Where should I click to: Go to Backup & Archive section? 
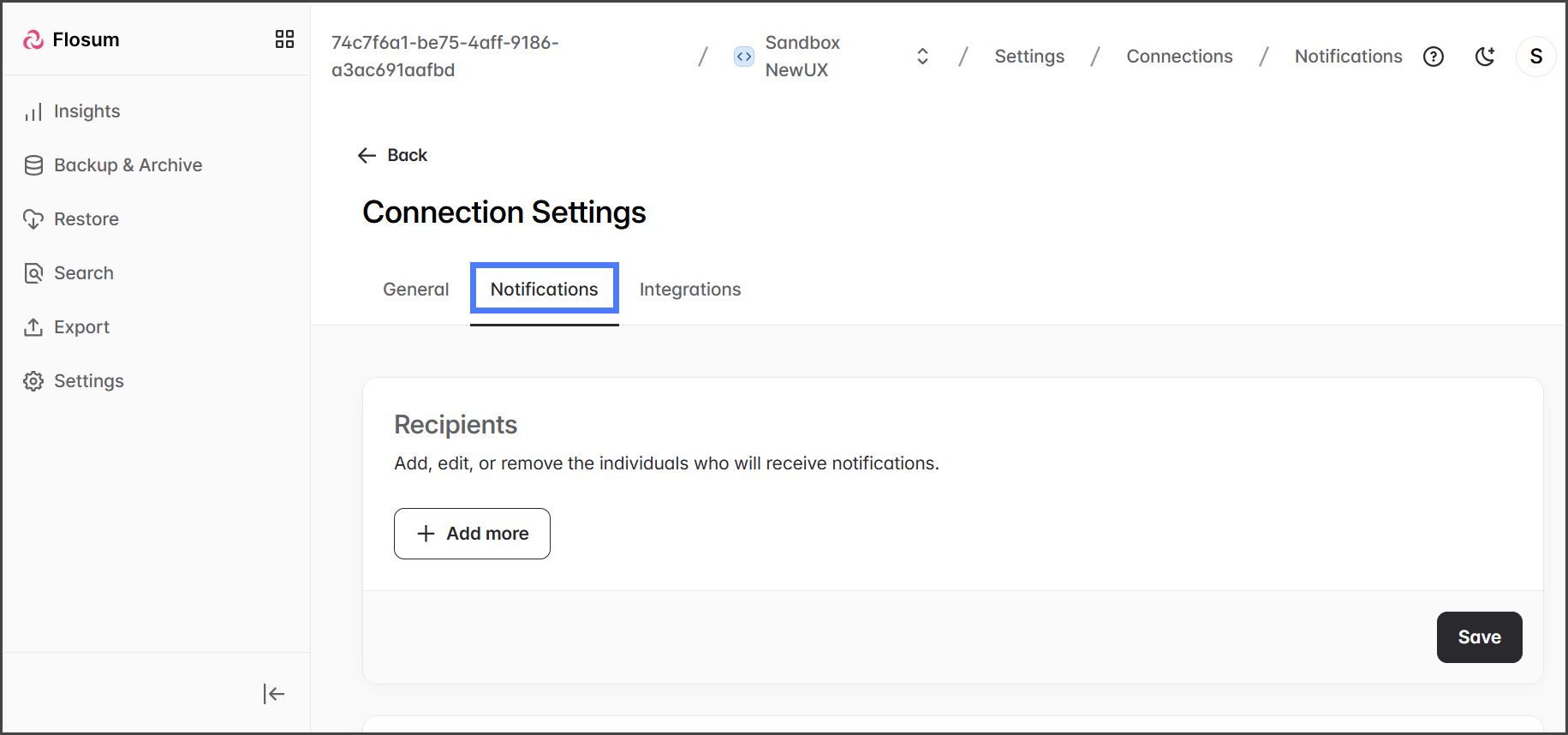127,165
